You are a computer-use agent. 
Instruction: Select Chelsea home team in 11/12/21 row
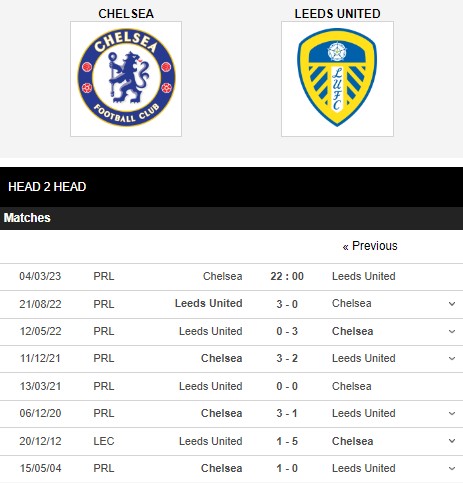click(x=221, y=358)
